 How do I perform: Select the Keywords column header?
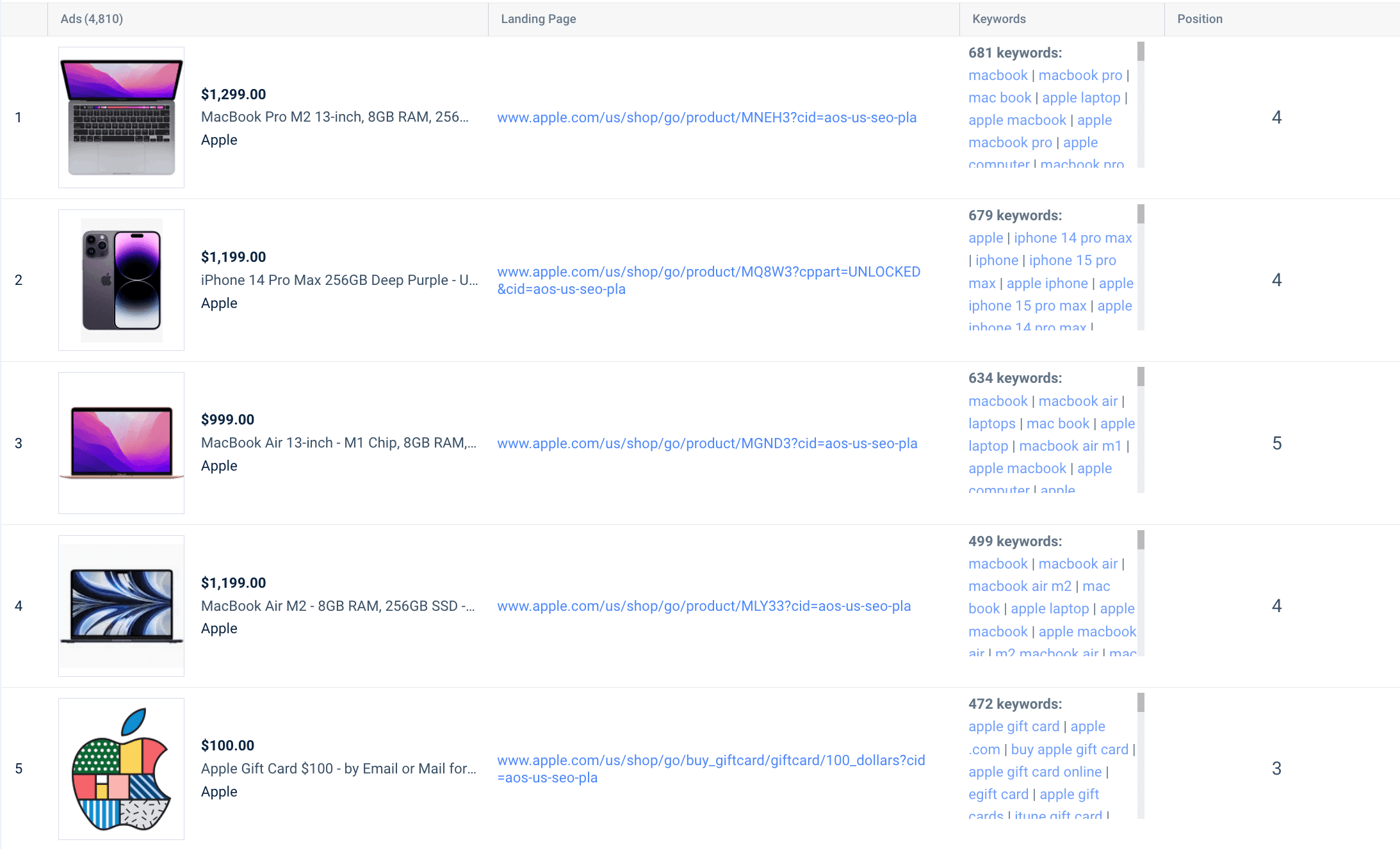pos(999,19)
